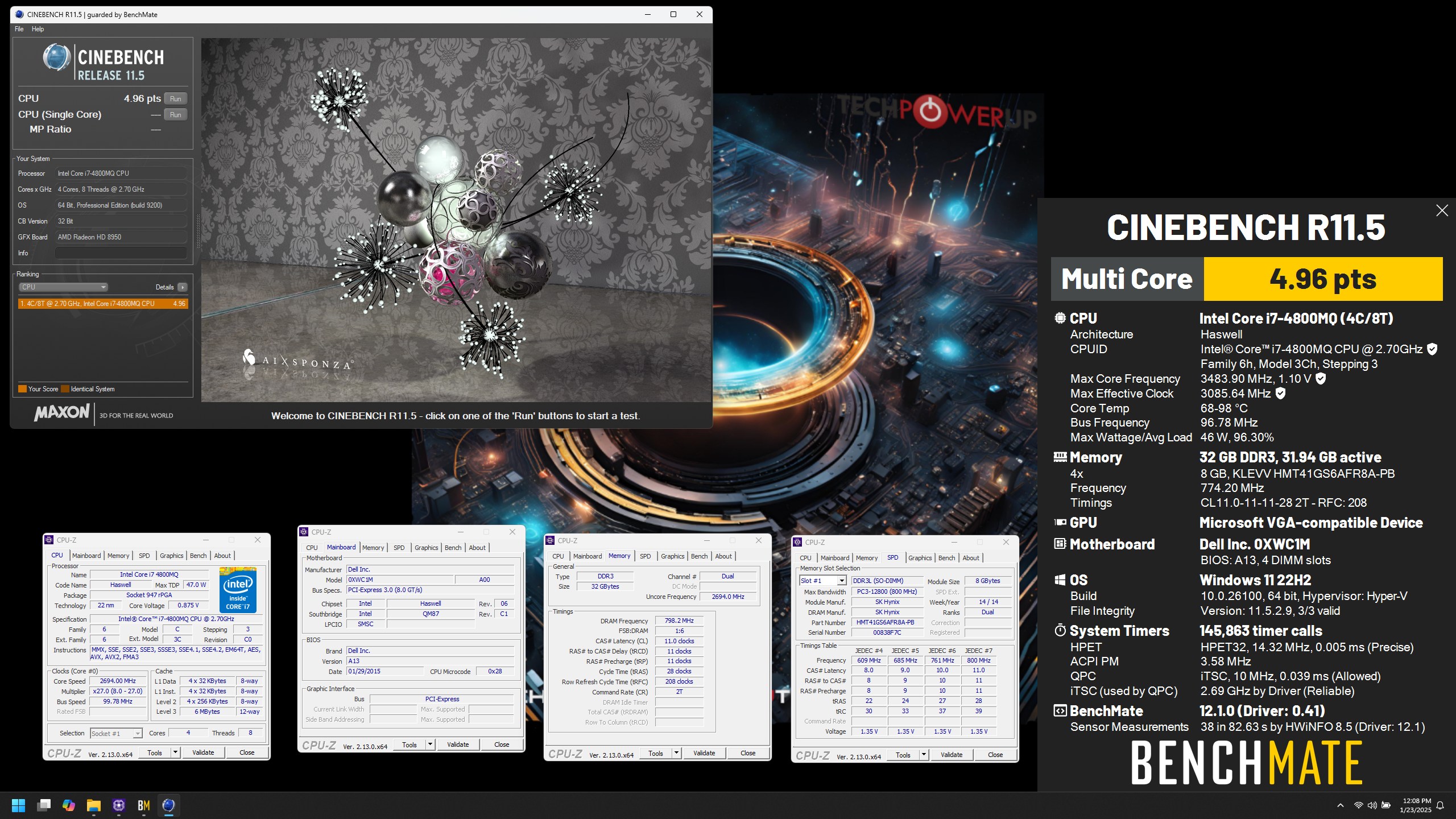Viewport: 1456px width, 819px height.
Task: Click Close in the first CPU-Z window
Action: (x=247, y=752)
